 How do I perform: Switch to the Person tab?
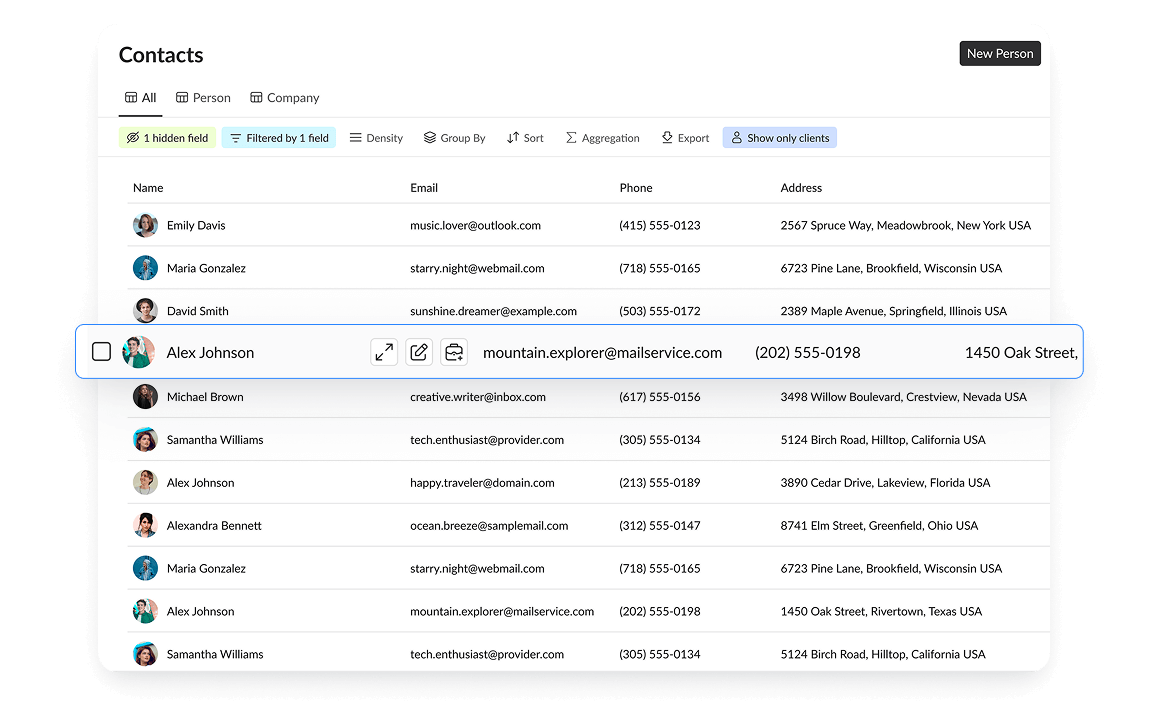point(203,98)
